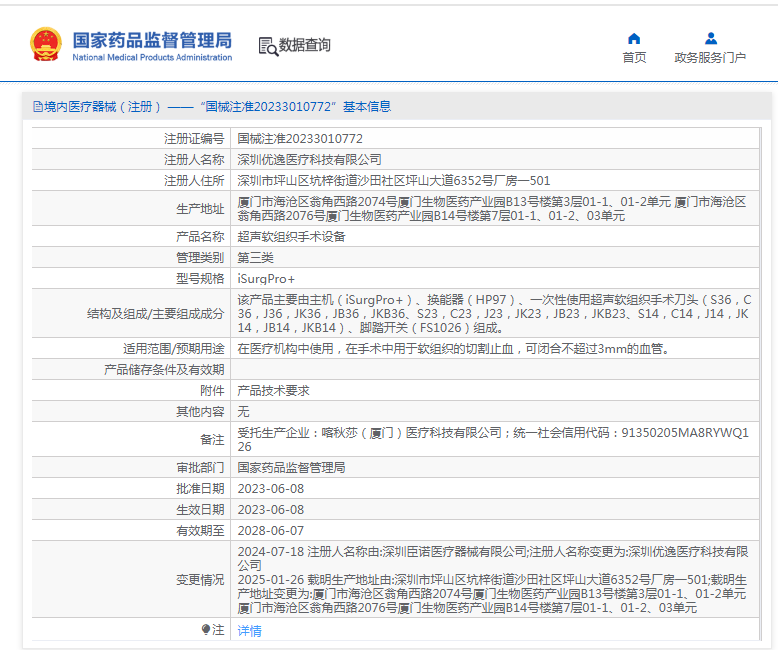The image size is (778, 650).
Task: Open the 政务服务门户 user icon
Action: coord(711,38)
